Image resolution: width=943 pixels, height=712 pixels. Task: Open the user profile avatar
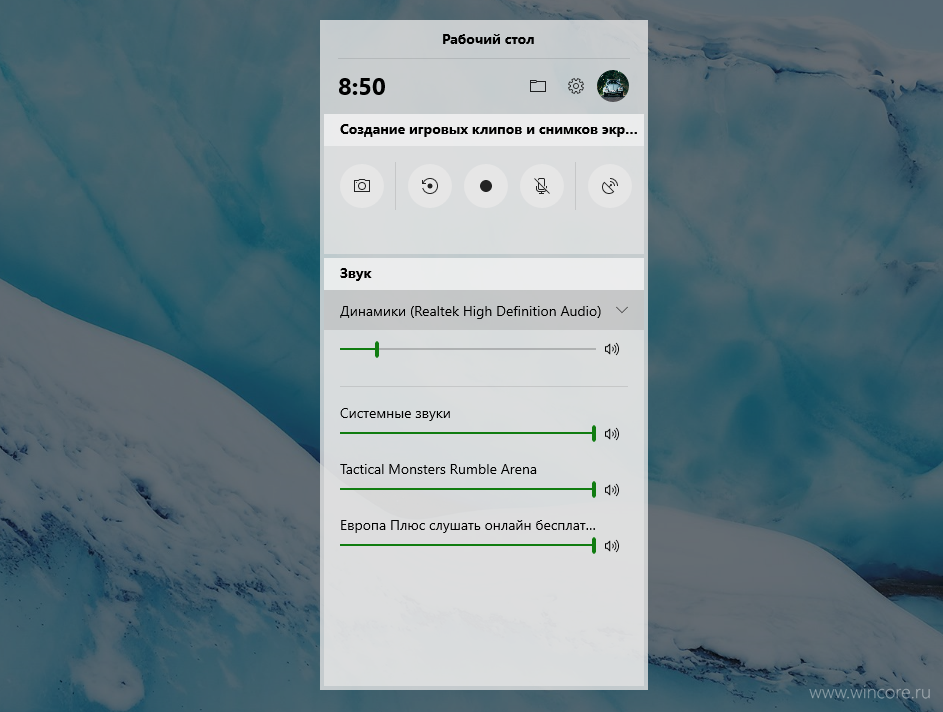coord(613,86)
